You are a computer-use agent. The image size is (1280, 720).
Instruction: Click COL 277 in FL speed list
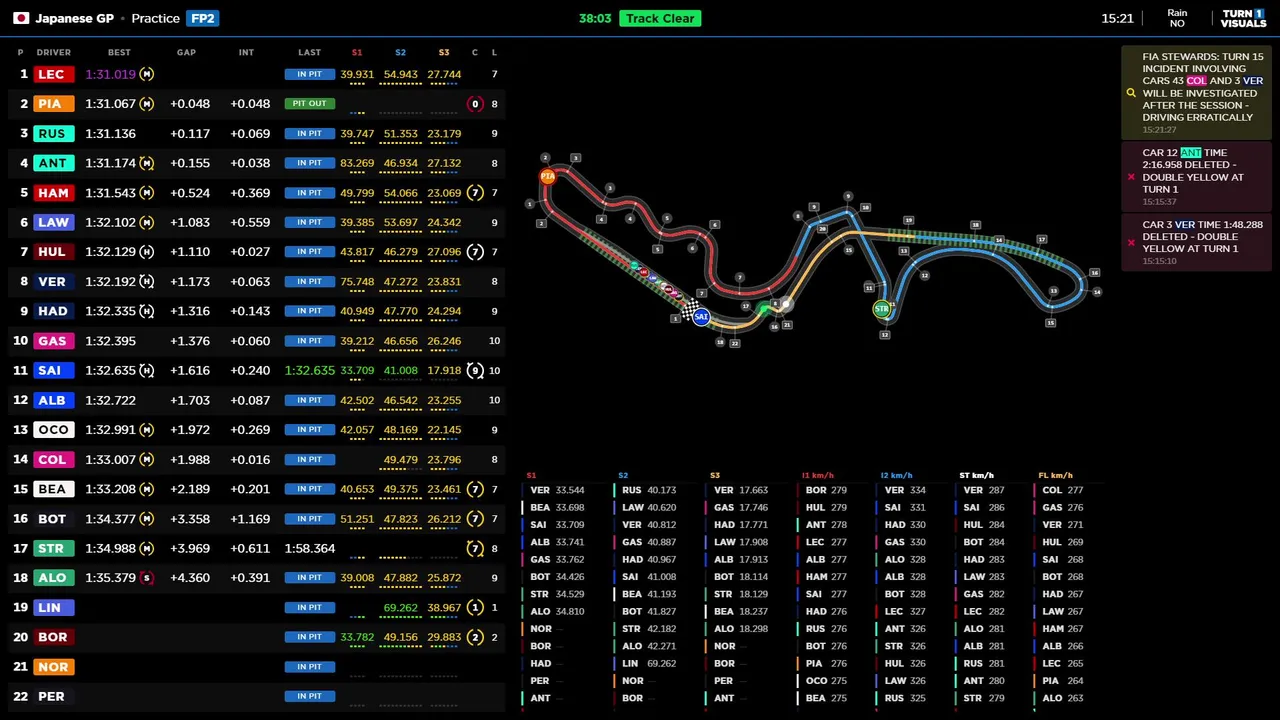click(1061, 490)
